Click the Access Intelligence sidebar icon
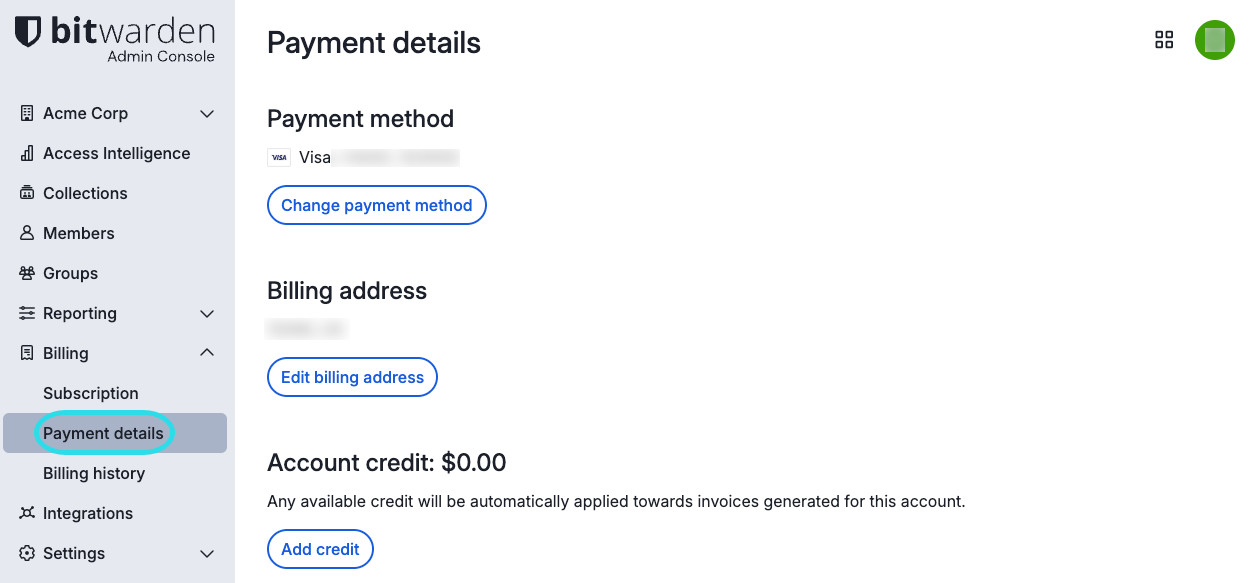The width and height of the screenshot is (1258, 583). 26,153
